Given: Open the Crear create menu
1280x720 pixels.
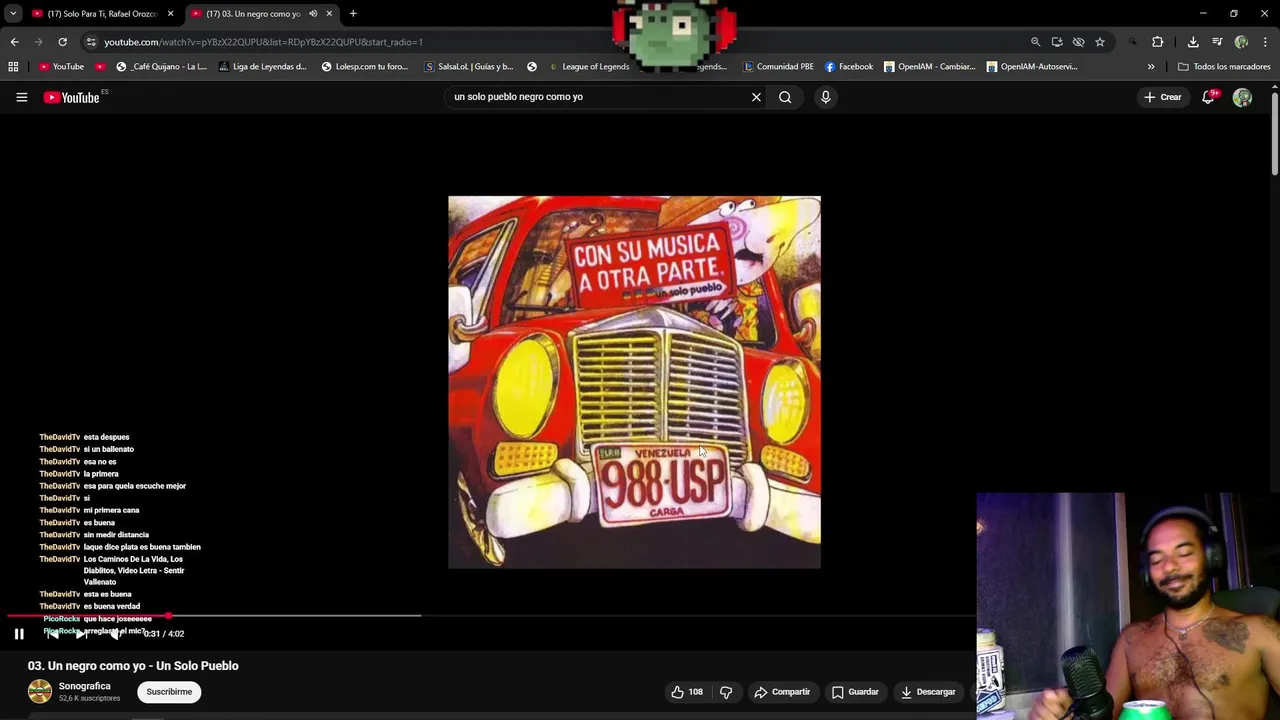Looking at the screenshot, I should [1164, 97].
